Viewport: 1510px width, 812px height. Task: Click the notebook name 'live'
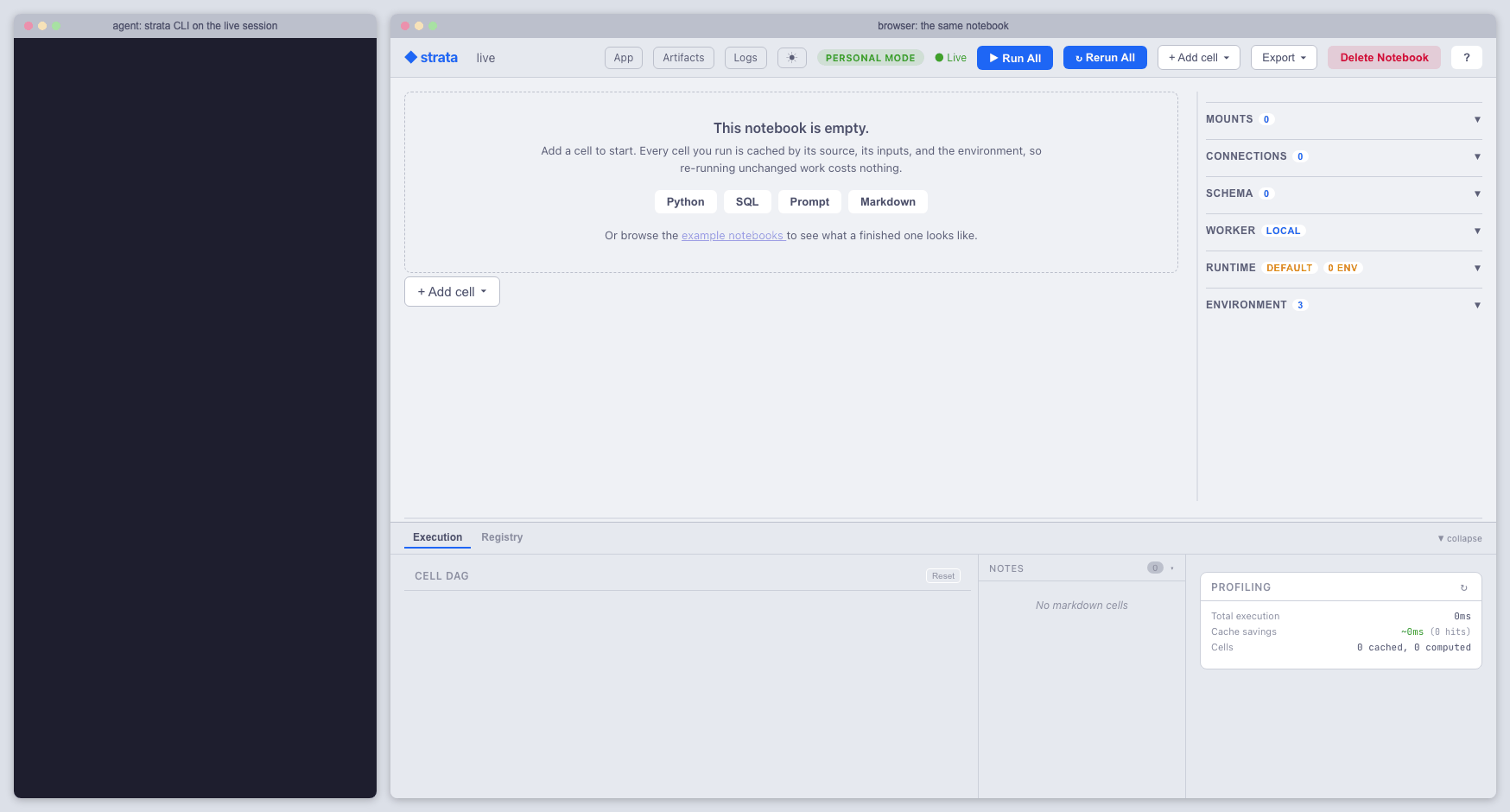pyautogui.click(x=485, y=58)
